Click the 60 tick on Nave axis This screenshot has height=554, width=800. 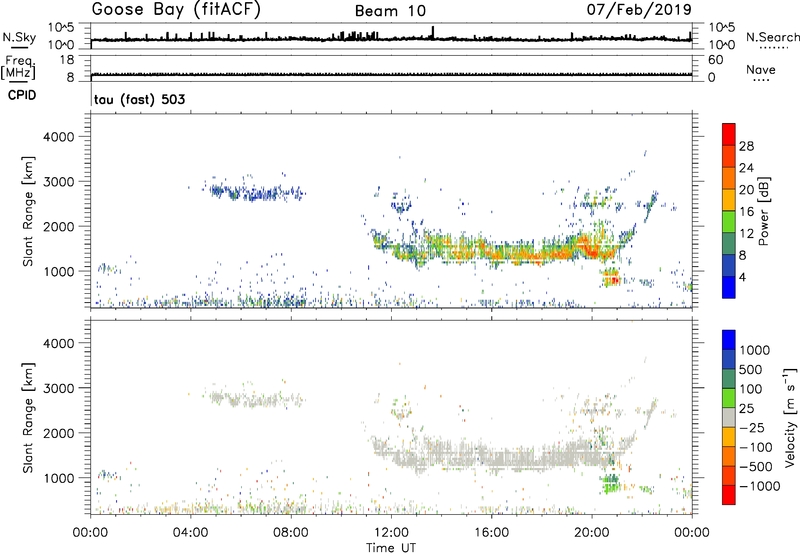pyautogui.click(x=716, y=60)
